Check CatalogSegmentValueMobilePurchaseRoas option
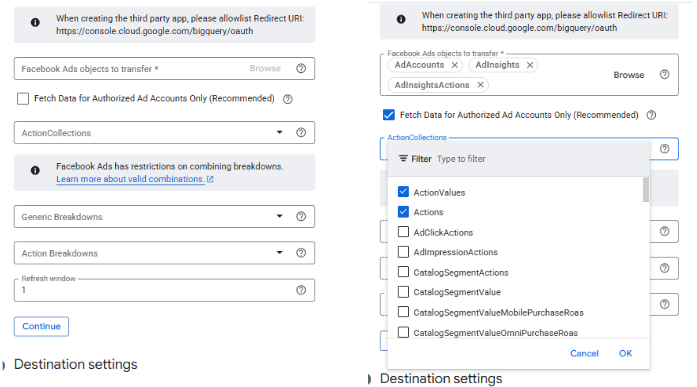The image size is (697, 387). [403, 311]
